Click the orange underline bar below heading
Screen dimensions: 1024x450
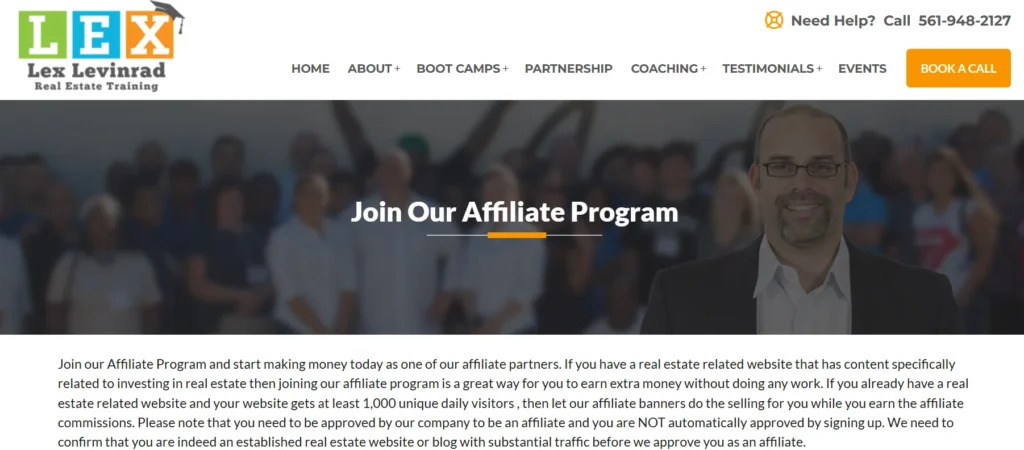coord(517,235)
